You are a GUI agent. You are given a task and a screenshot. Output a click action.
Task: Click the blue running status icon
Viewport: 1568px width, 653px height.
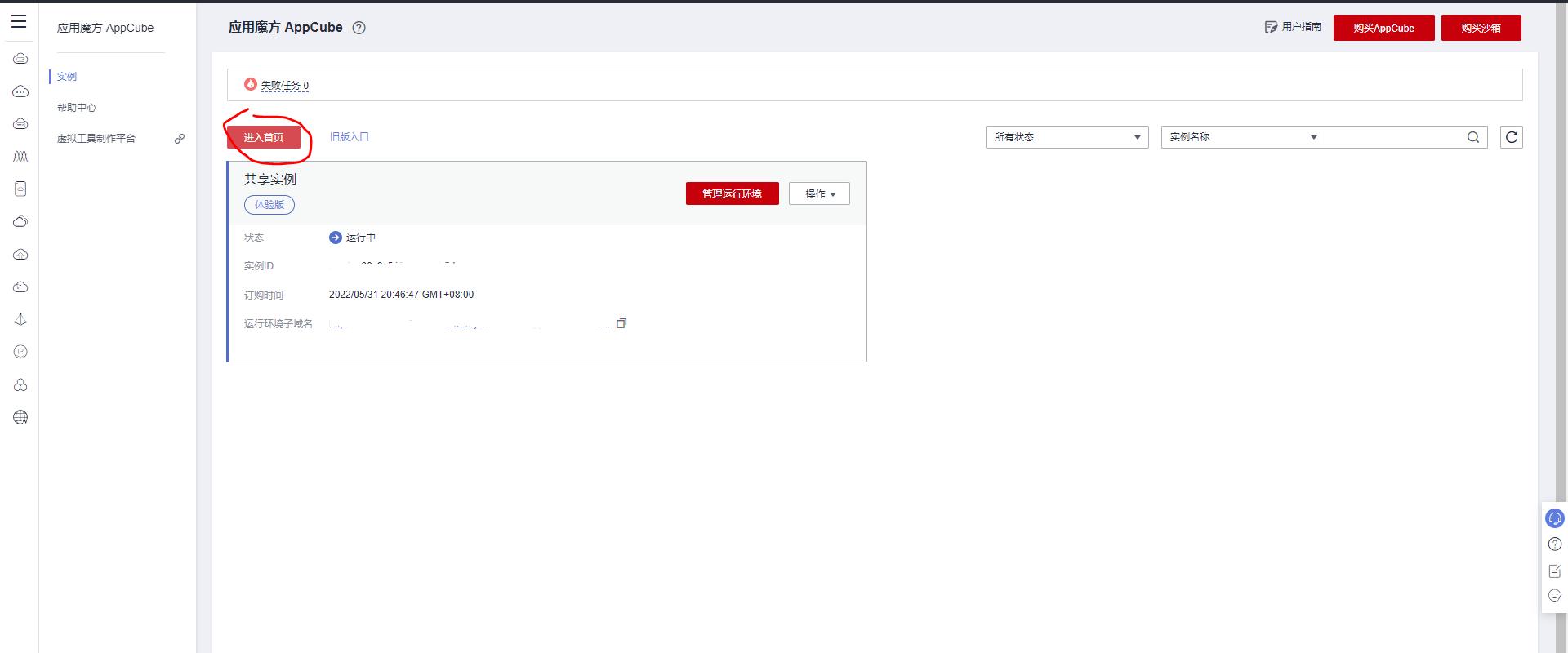(336, 238)
